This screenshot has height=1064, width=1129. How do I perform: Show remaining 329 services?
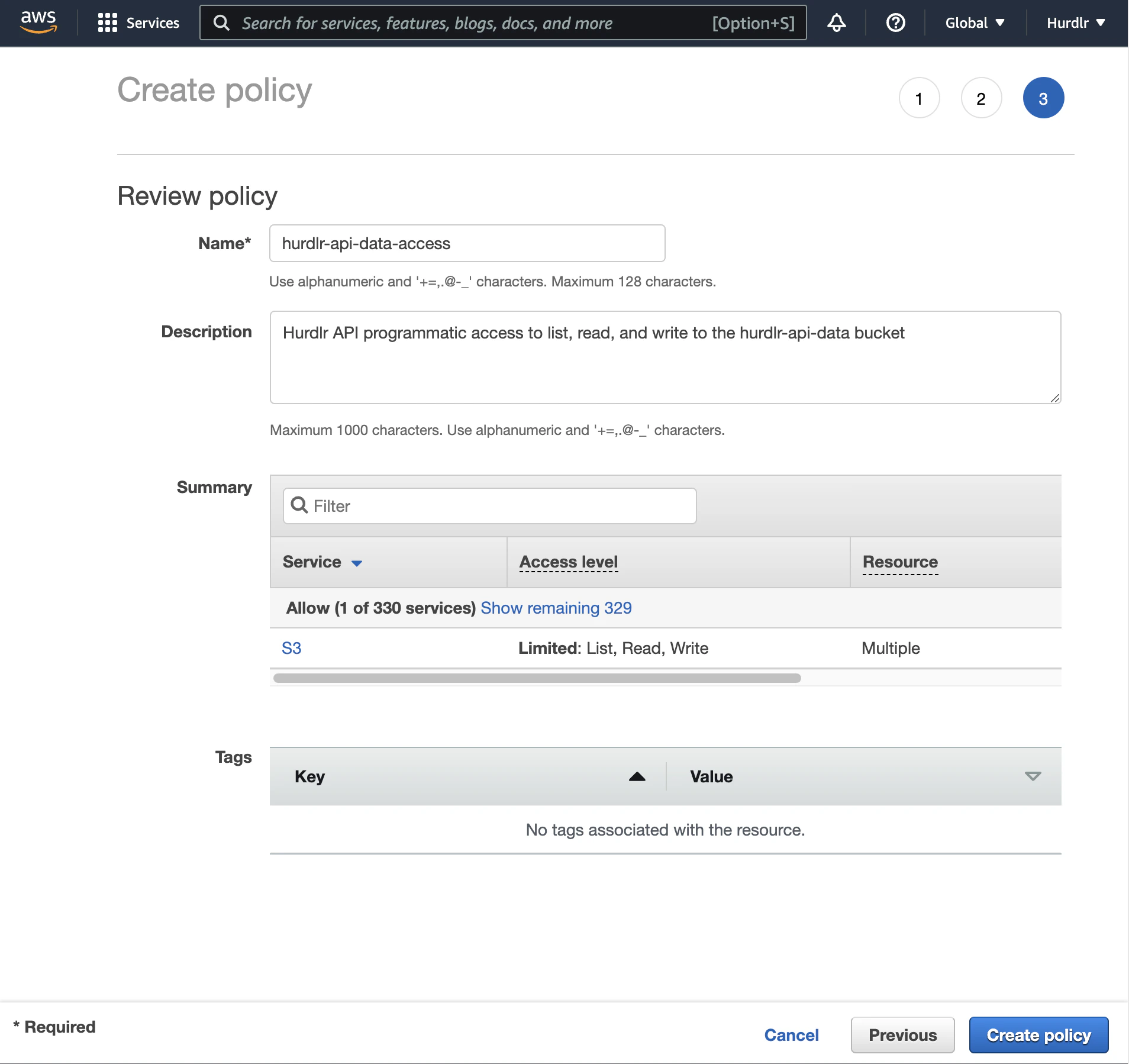(x=556, y=608)
